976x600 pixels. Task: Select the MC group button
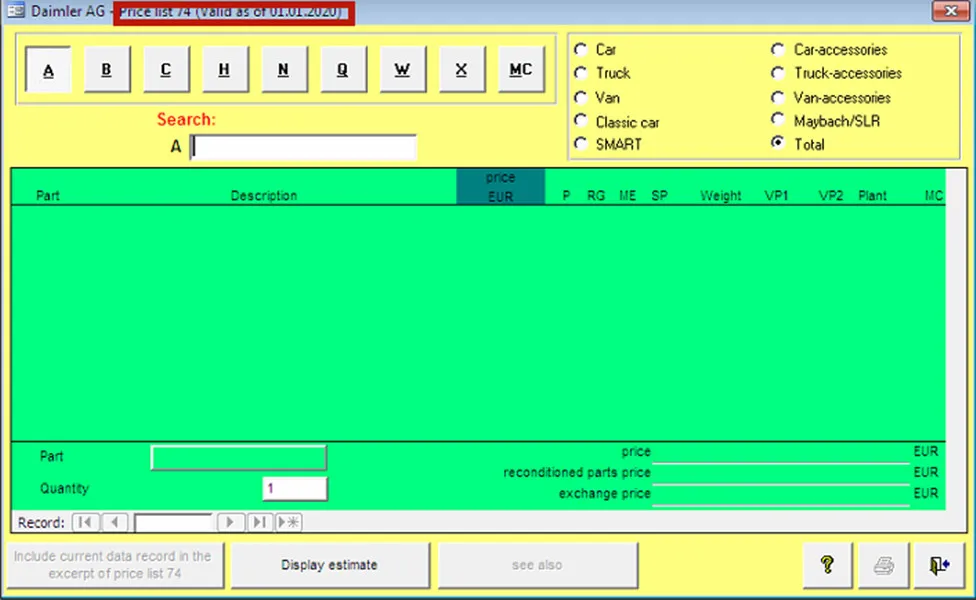[x=521, y=70]
